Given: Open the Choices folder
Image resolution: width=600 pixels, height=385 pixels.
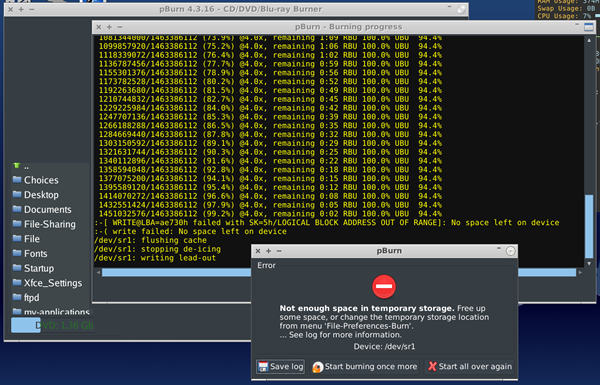Looking at the screenshot, I should 41,180.
